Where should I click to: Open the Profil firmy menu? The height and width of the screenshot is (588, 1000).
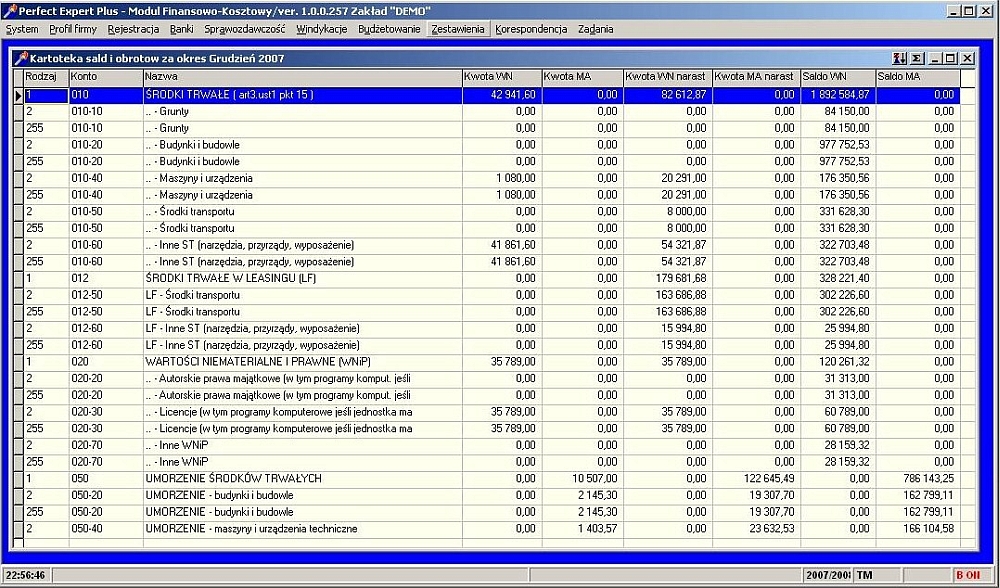click(73, 29)
